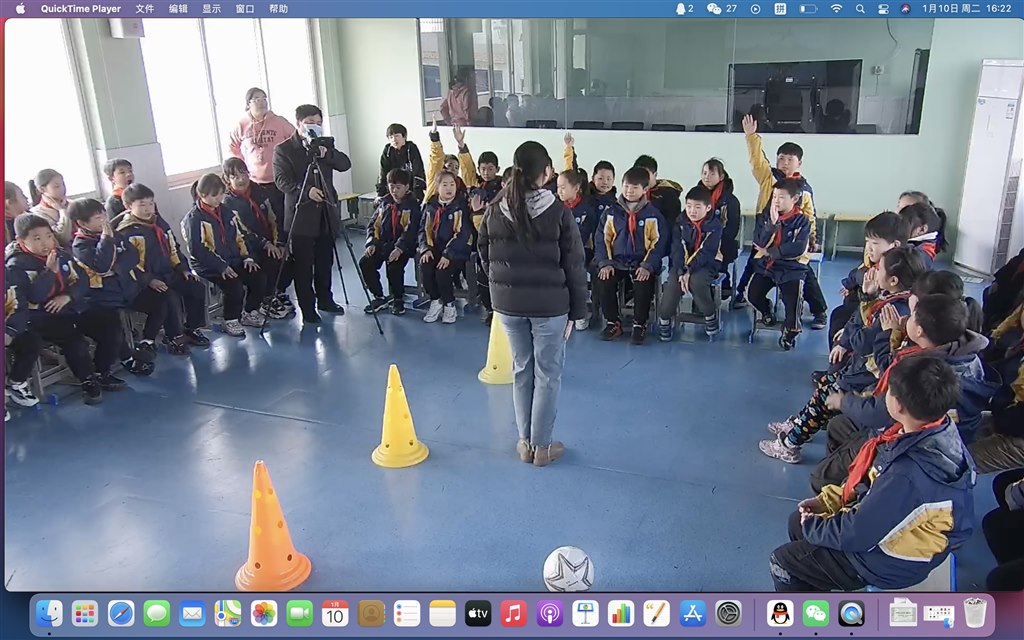This screenshot has width=1024, height=640.
Task: Open the QuickTime Player application menu
Action: (x=81, y=8)
